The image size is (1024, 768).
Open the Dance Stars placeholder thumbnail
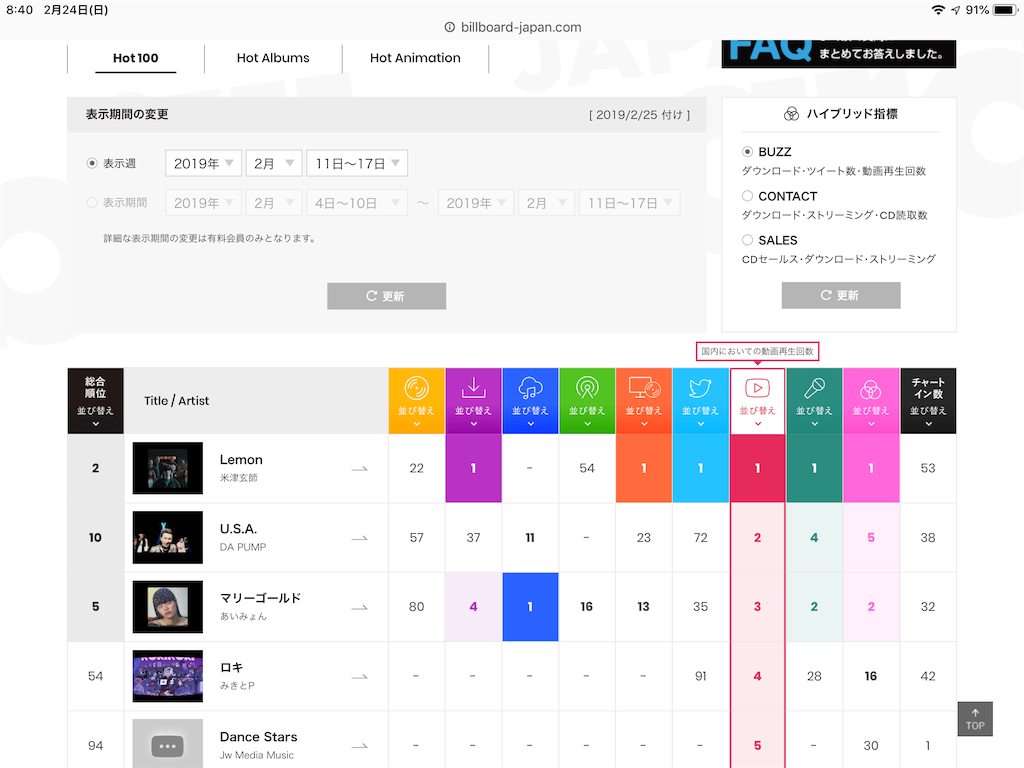coord(168,744)
